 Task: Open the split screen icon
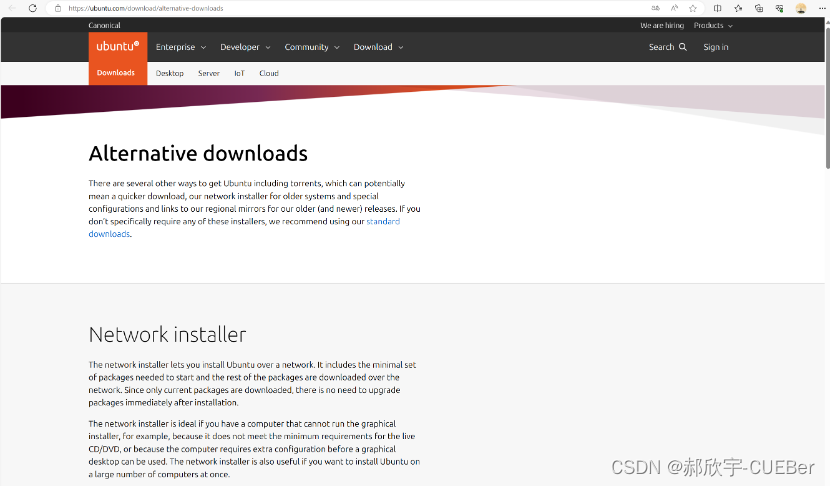point(718,8)
